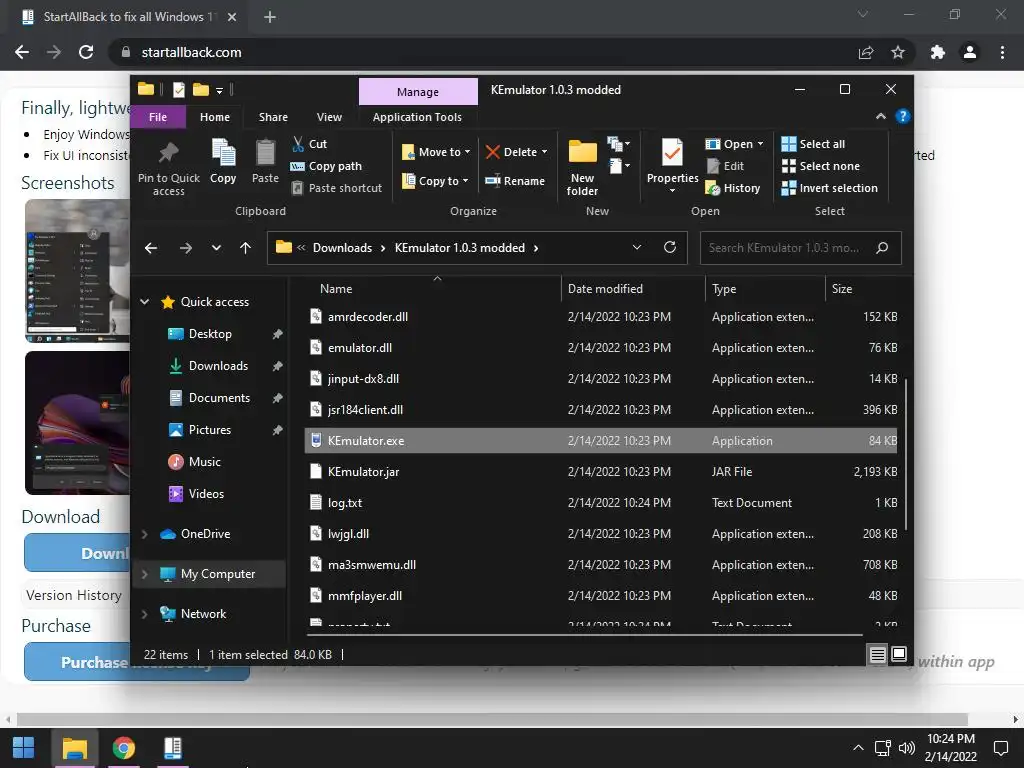Click the Properties quick access toolbar icon
The height and width of the screenshot is (768, 1024).
tap(178, 89)
